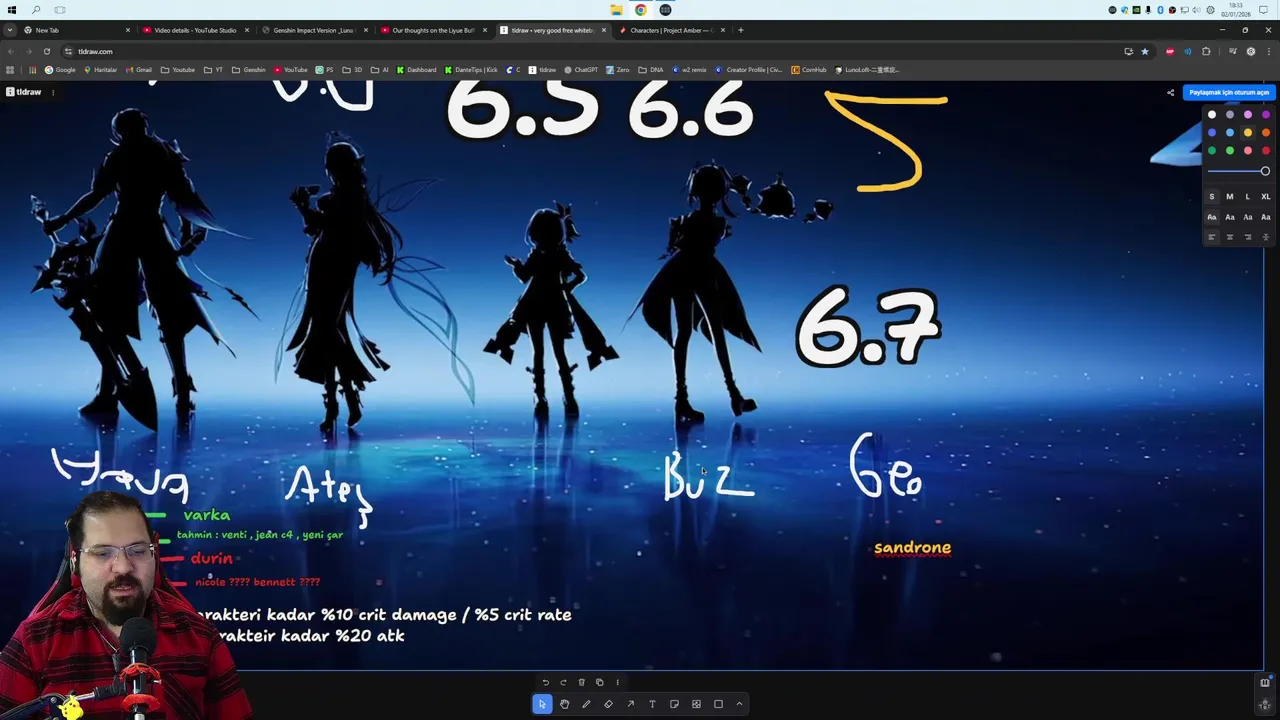The height and width of the screenshot is (720, 1280).
Task: Open the vertical align option
Action: 1266,237
